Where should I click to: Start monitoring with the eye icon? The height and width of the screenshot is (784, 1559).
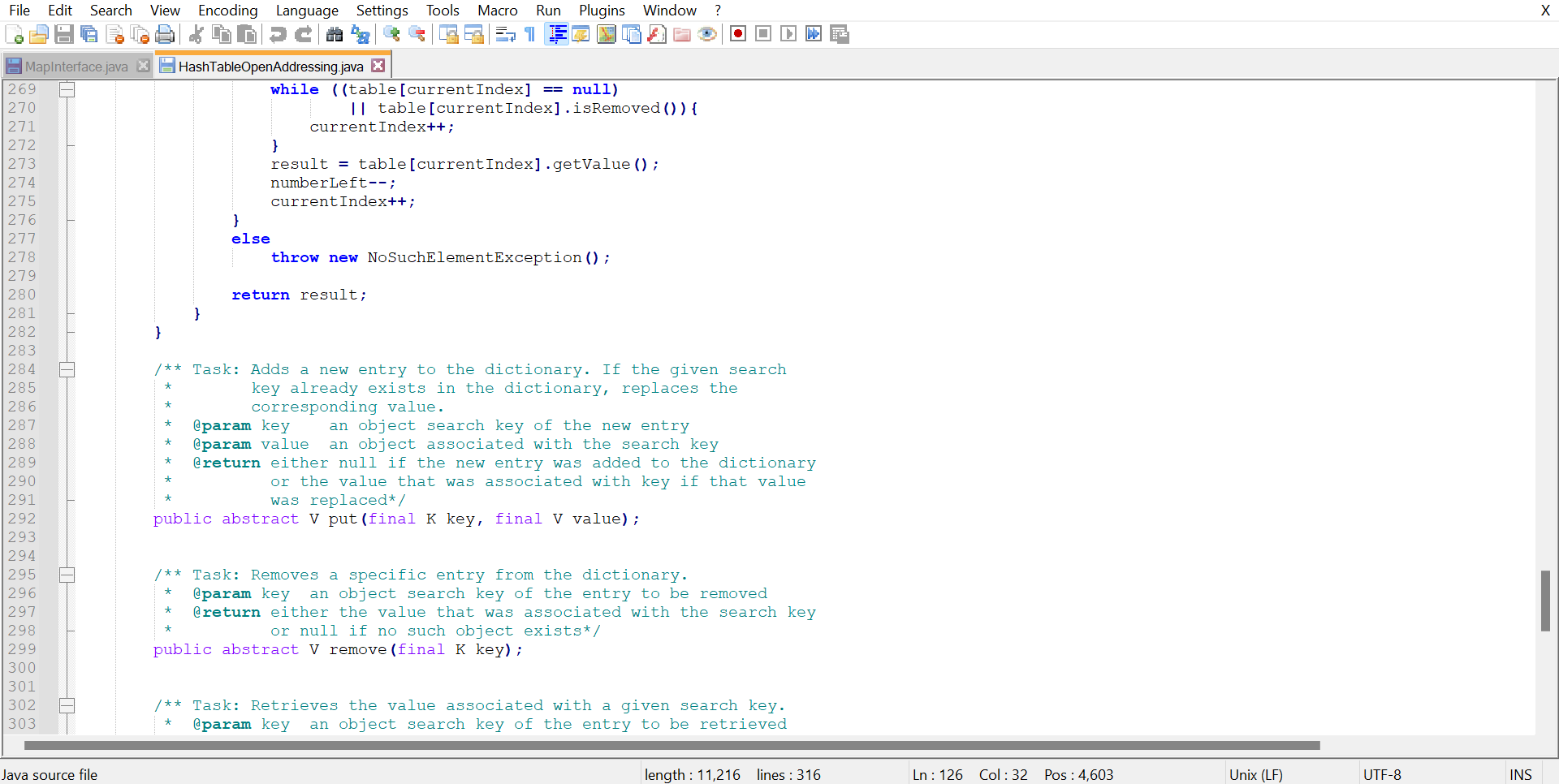[707, 34]
